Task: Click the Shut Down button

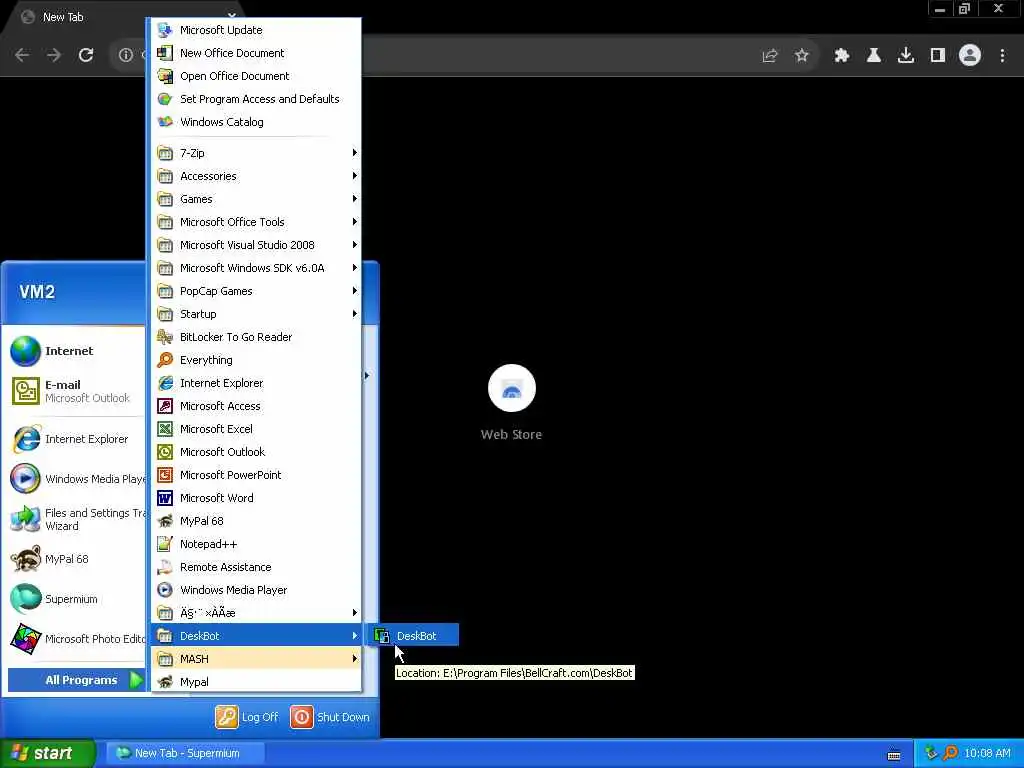Action: coord(330,717)
